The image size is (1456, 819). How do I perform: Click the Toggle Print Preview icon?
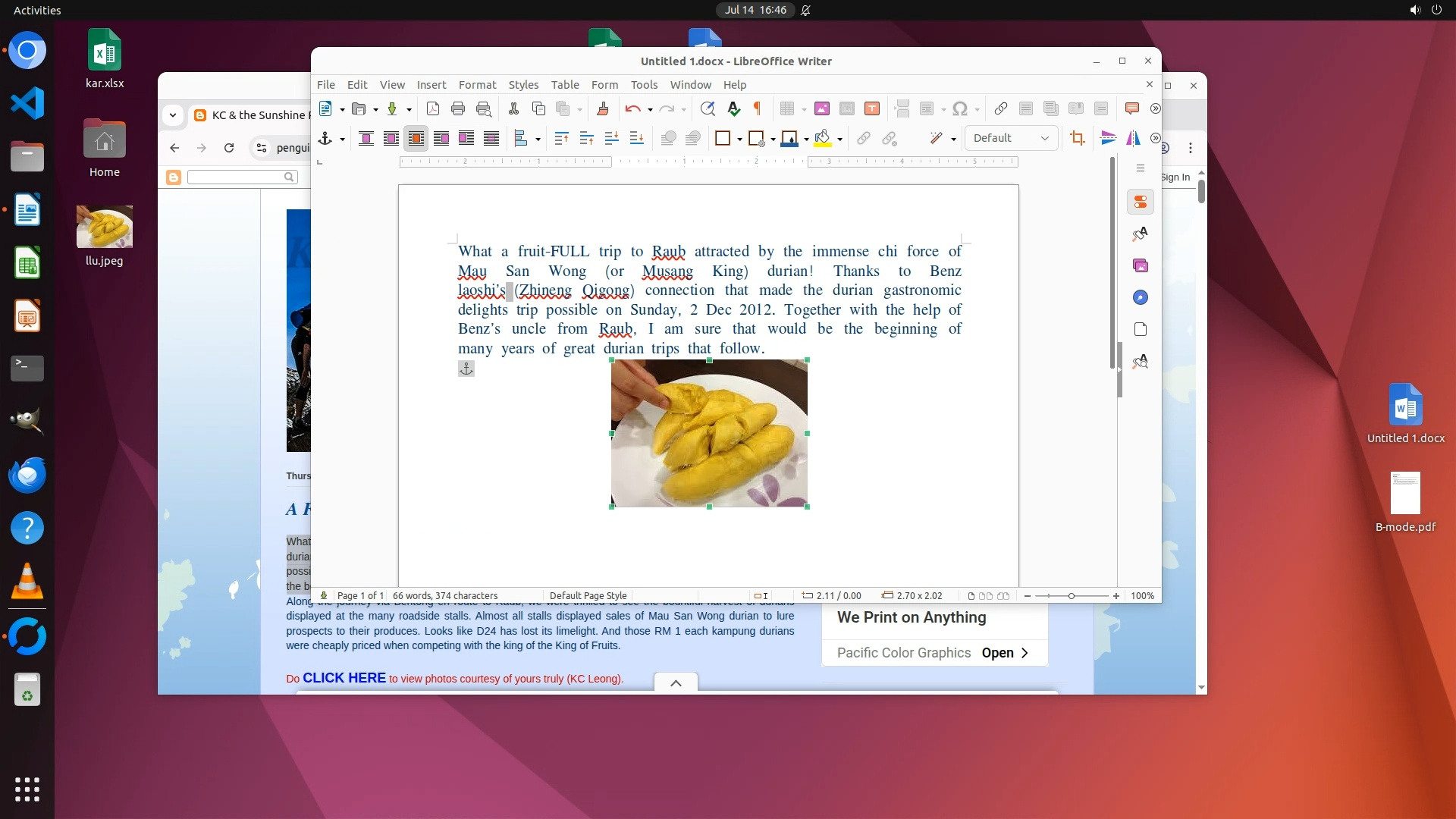483,108
